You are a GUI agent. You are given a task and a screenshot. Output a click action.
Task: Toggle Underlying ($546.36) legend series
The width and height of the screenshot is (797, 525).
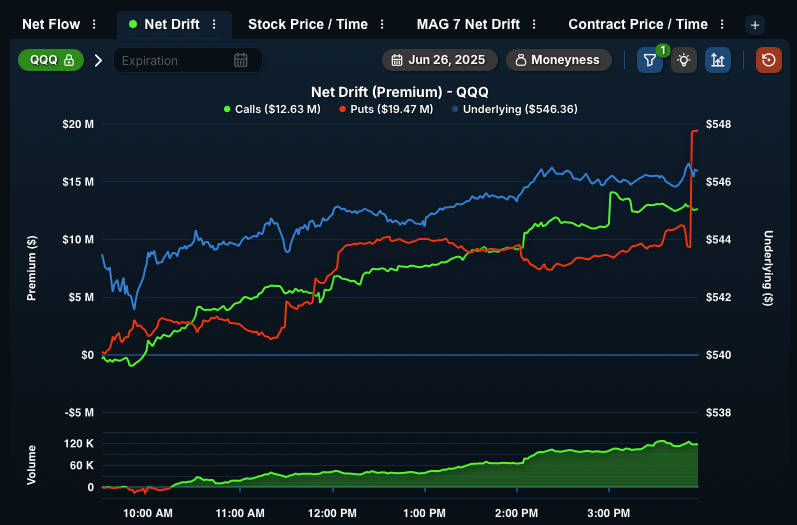(x=514, y=109)
